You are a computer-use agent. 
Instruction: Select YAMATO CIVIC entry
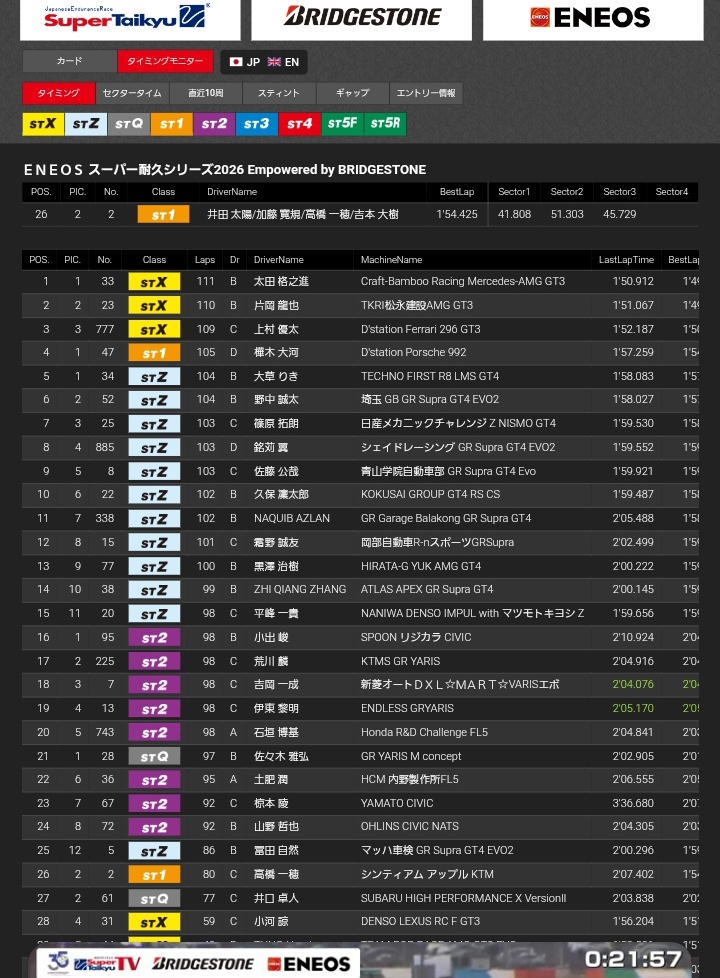[397, 803]
